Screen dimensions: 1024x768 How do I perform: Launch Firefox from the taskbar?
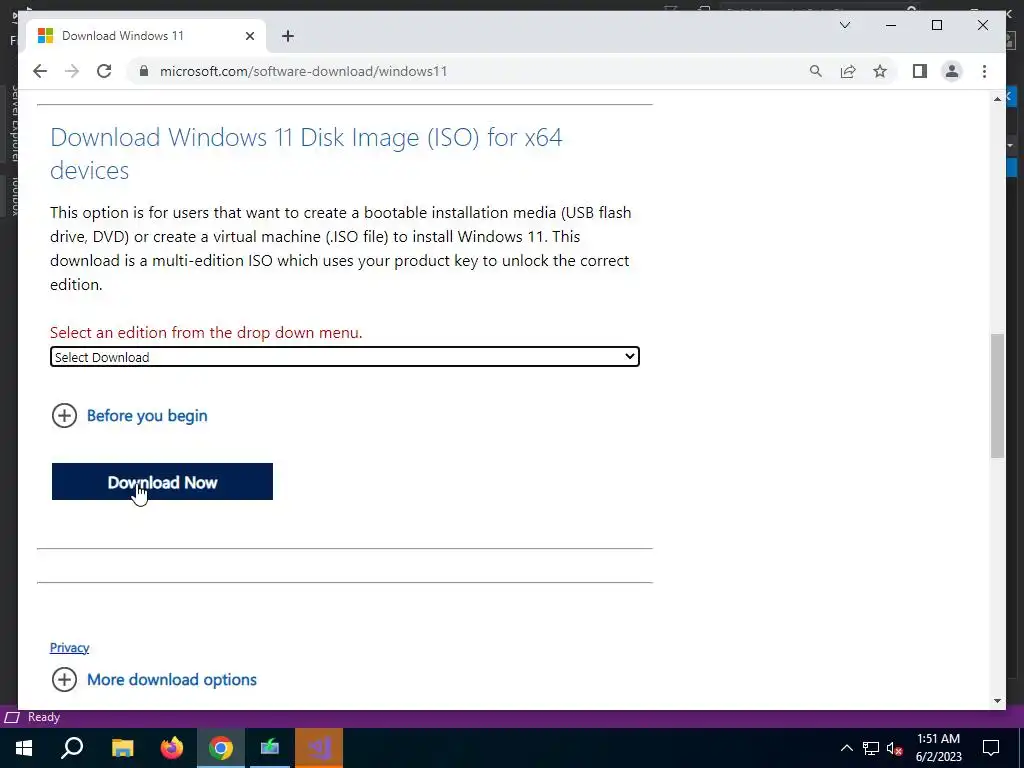point(172,748)
